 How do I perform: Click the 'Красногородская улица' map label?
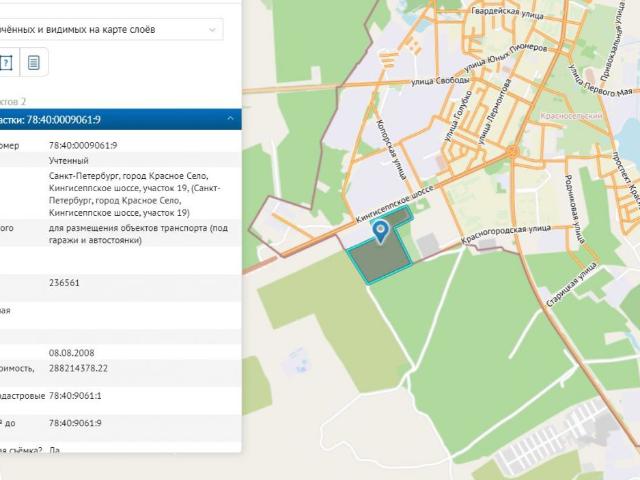(x=506, y=234)
